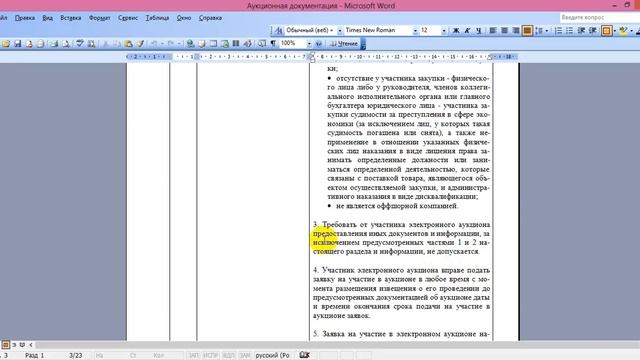
Task: Click the outside borders icon
Action: [607, 31]
